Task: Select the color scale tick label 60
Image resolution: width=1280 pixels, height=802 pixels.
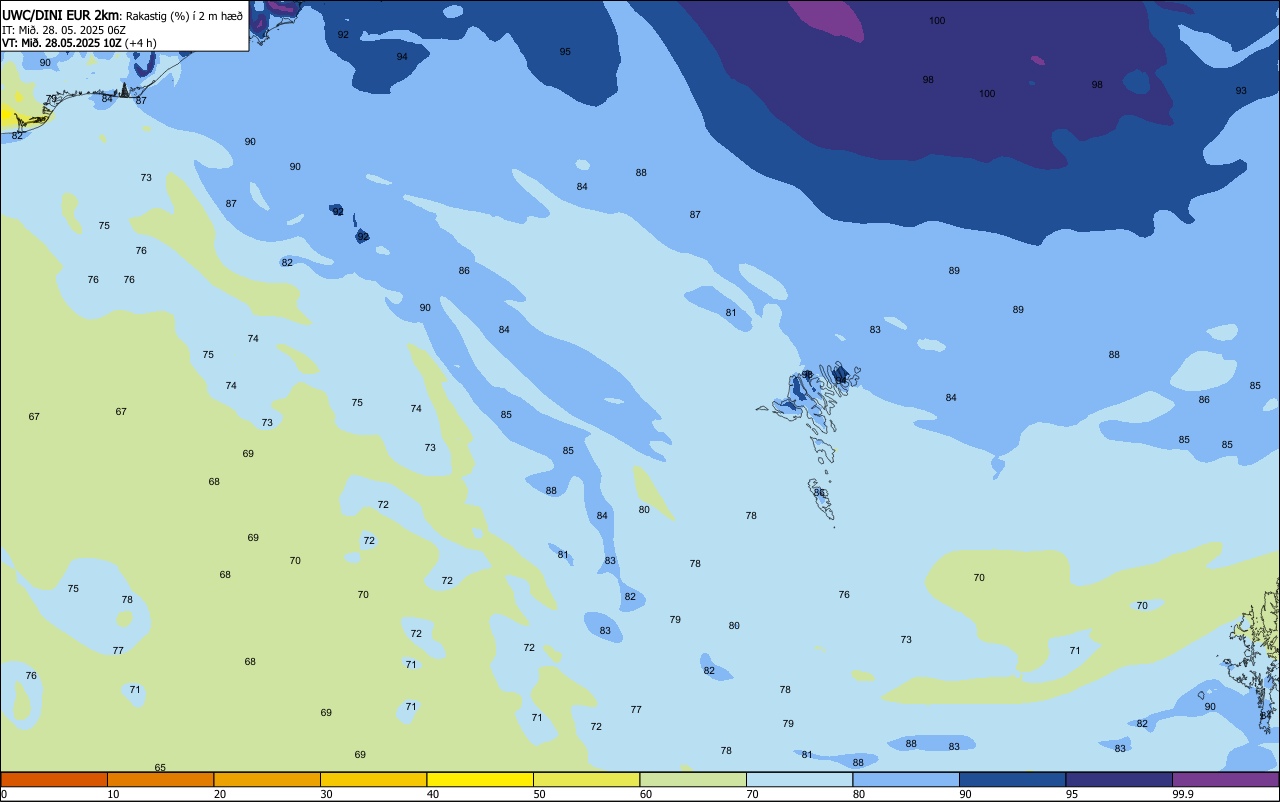Action: pos(646,794)
